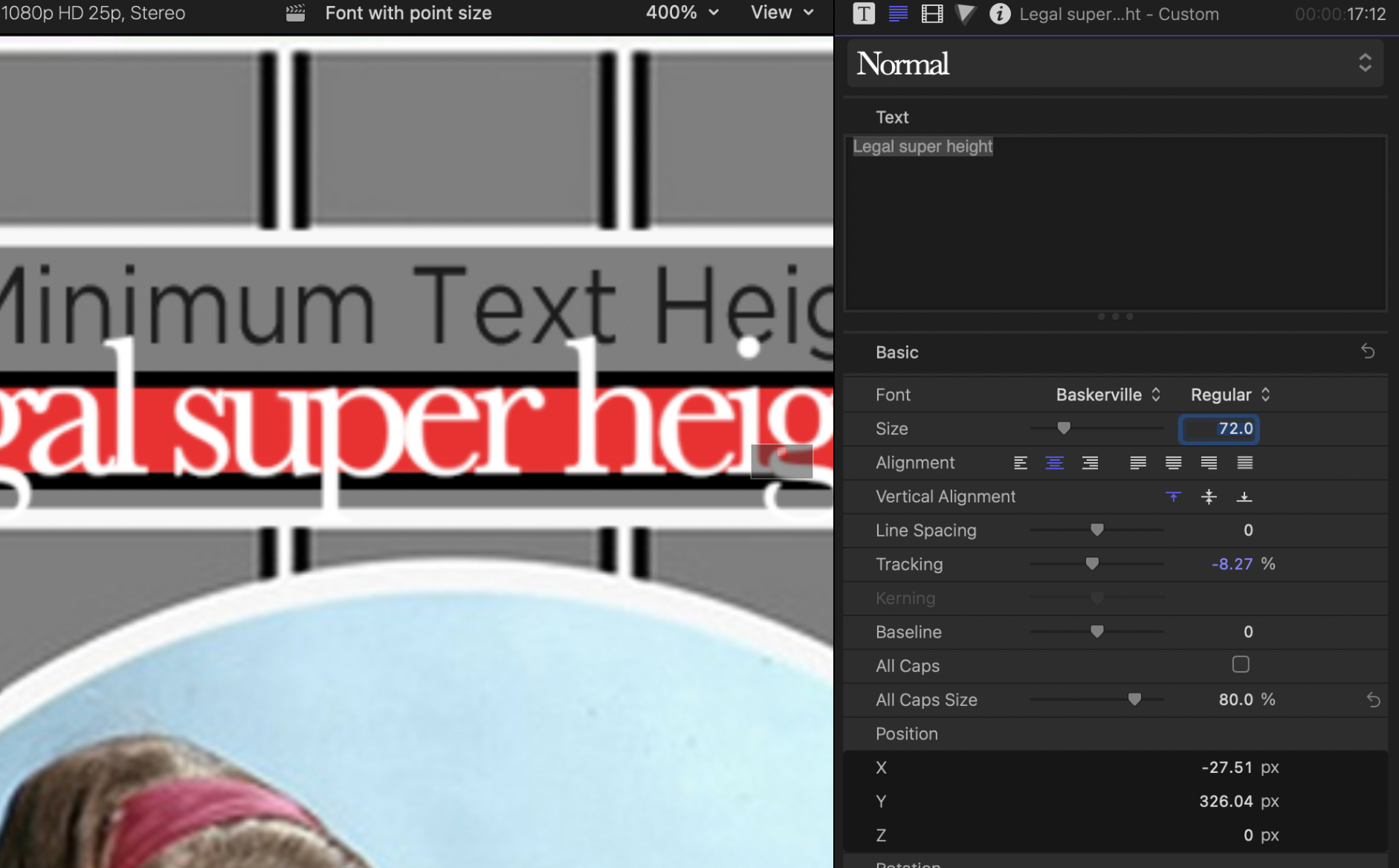Click inside the Legal super height text box

point(1115,223)
